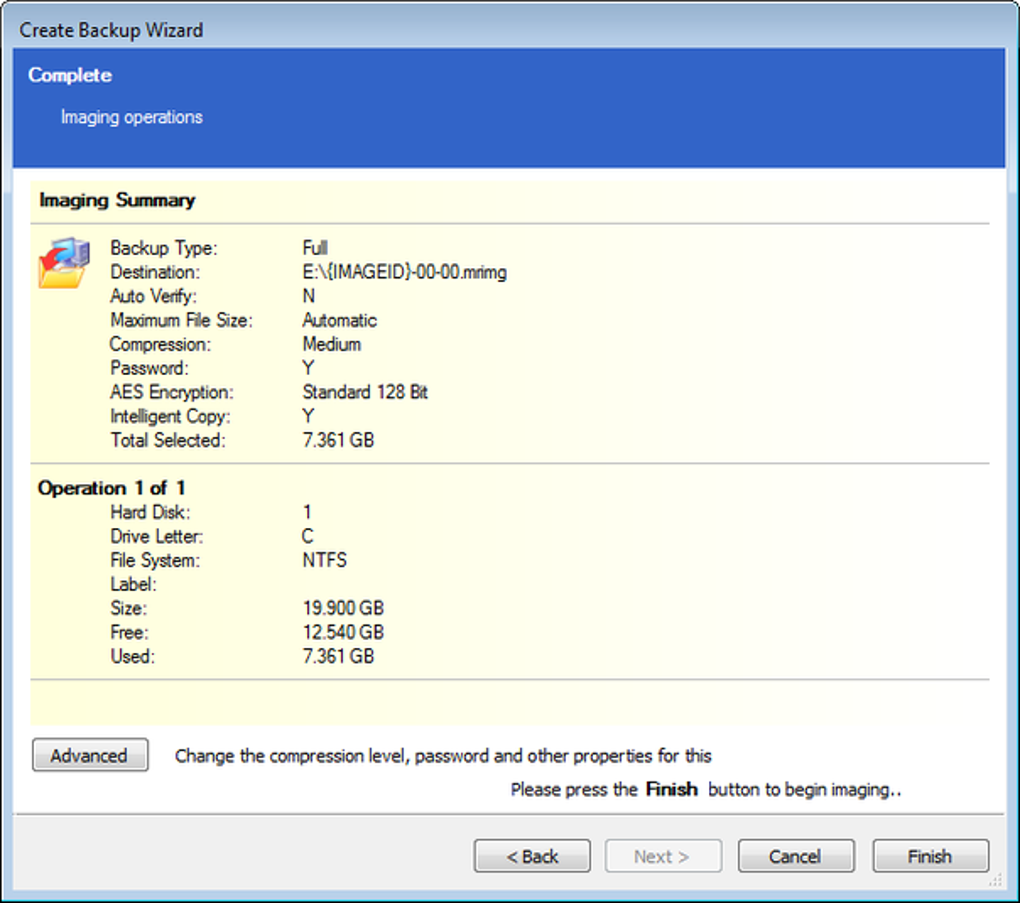Click the Cancel button

(x=796, y=856)
